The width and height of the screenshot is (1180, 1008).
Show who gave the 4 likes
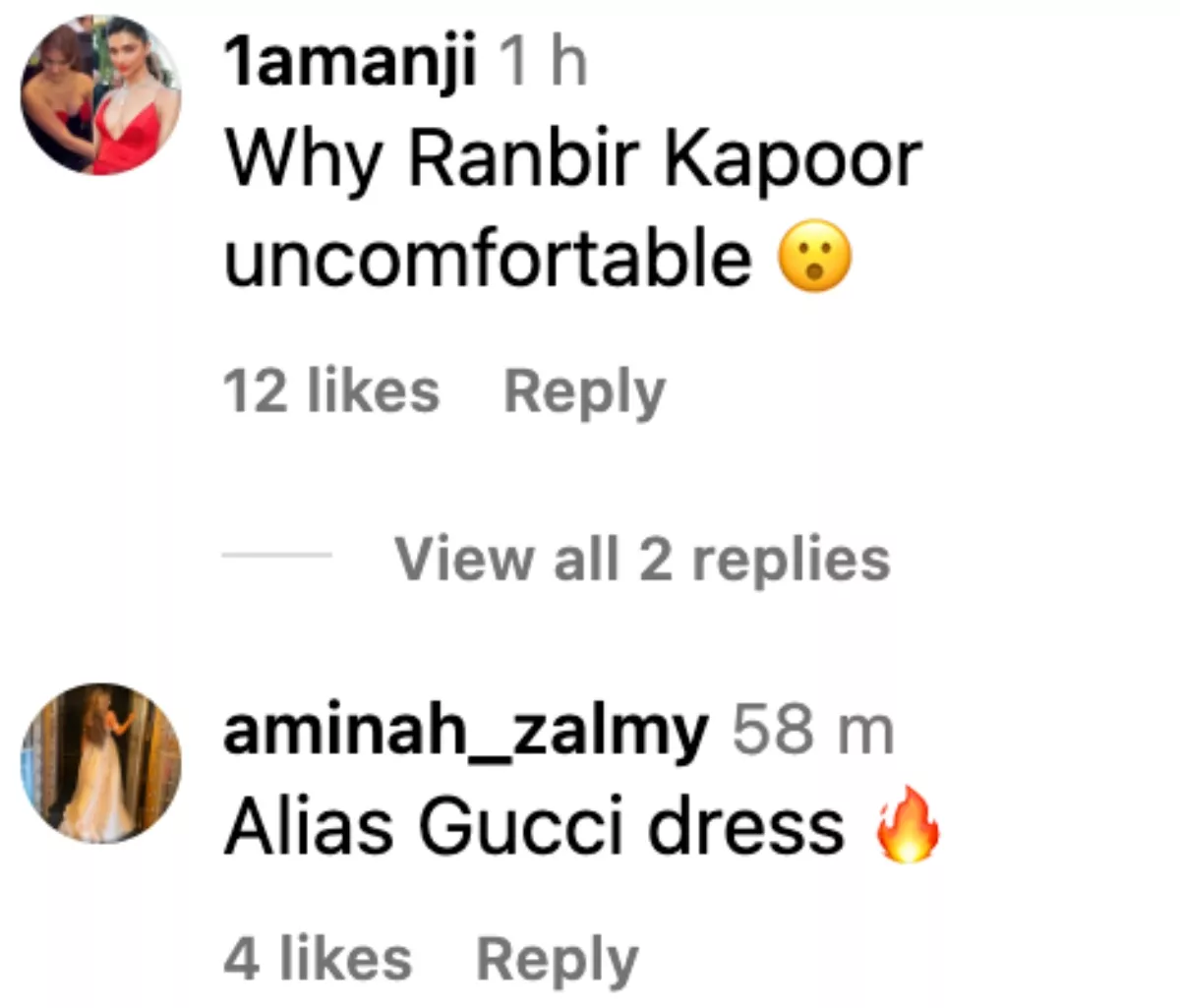click(318, 959)
